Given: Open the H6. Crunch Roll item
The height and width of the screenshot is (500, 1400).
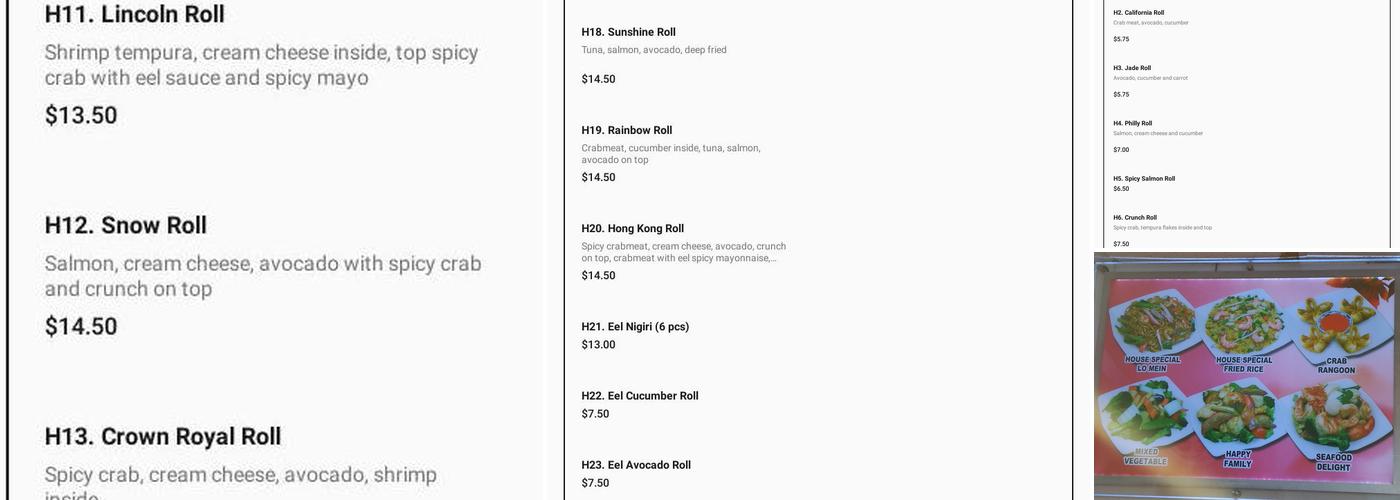Looking at the screenshot, I should (x=1135, y=217).
